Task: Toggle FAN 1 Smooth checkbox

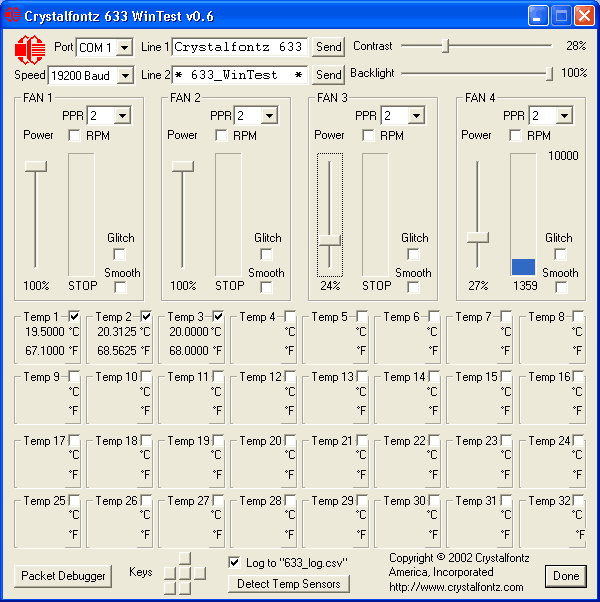Action: 120,287
